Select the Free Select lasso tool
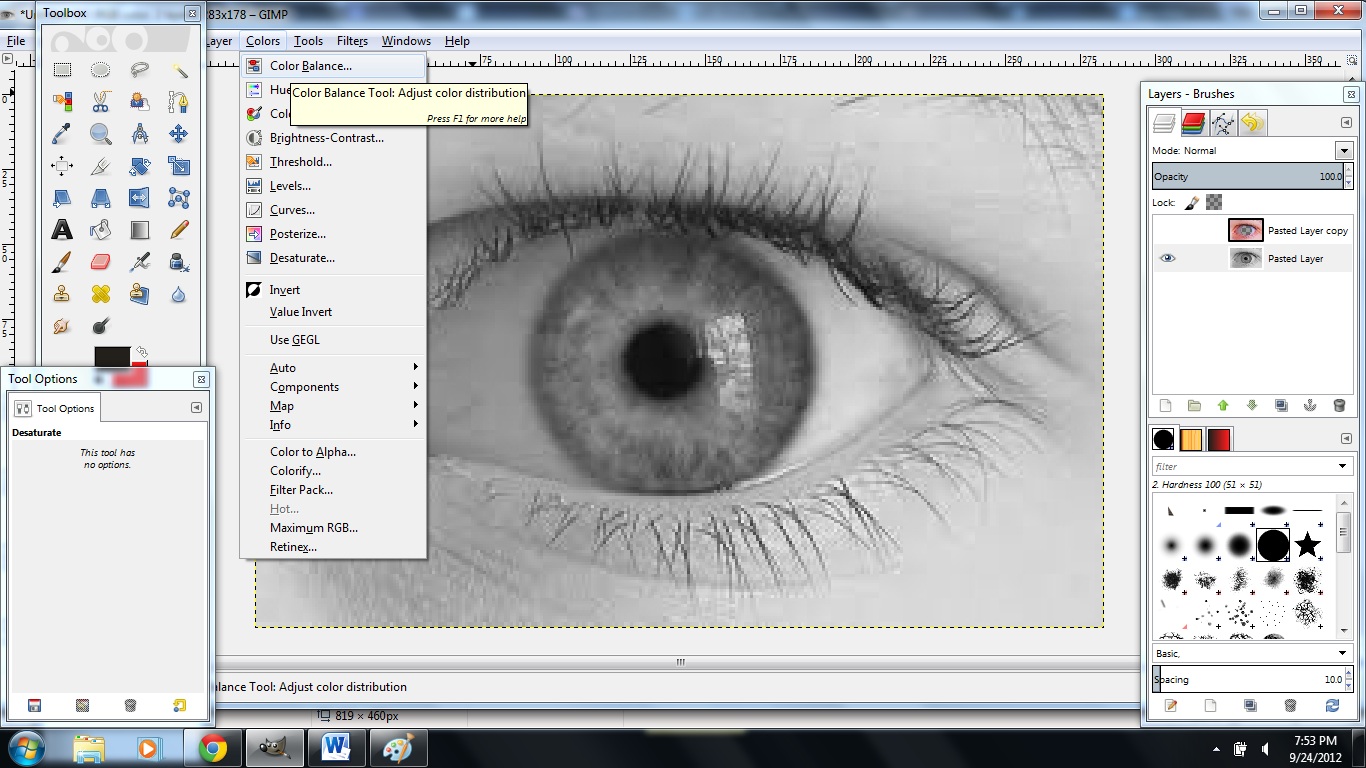1366x768 pixels. (140, 70)
